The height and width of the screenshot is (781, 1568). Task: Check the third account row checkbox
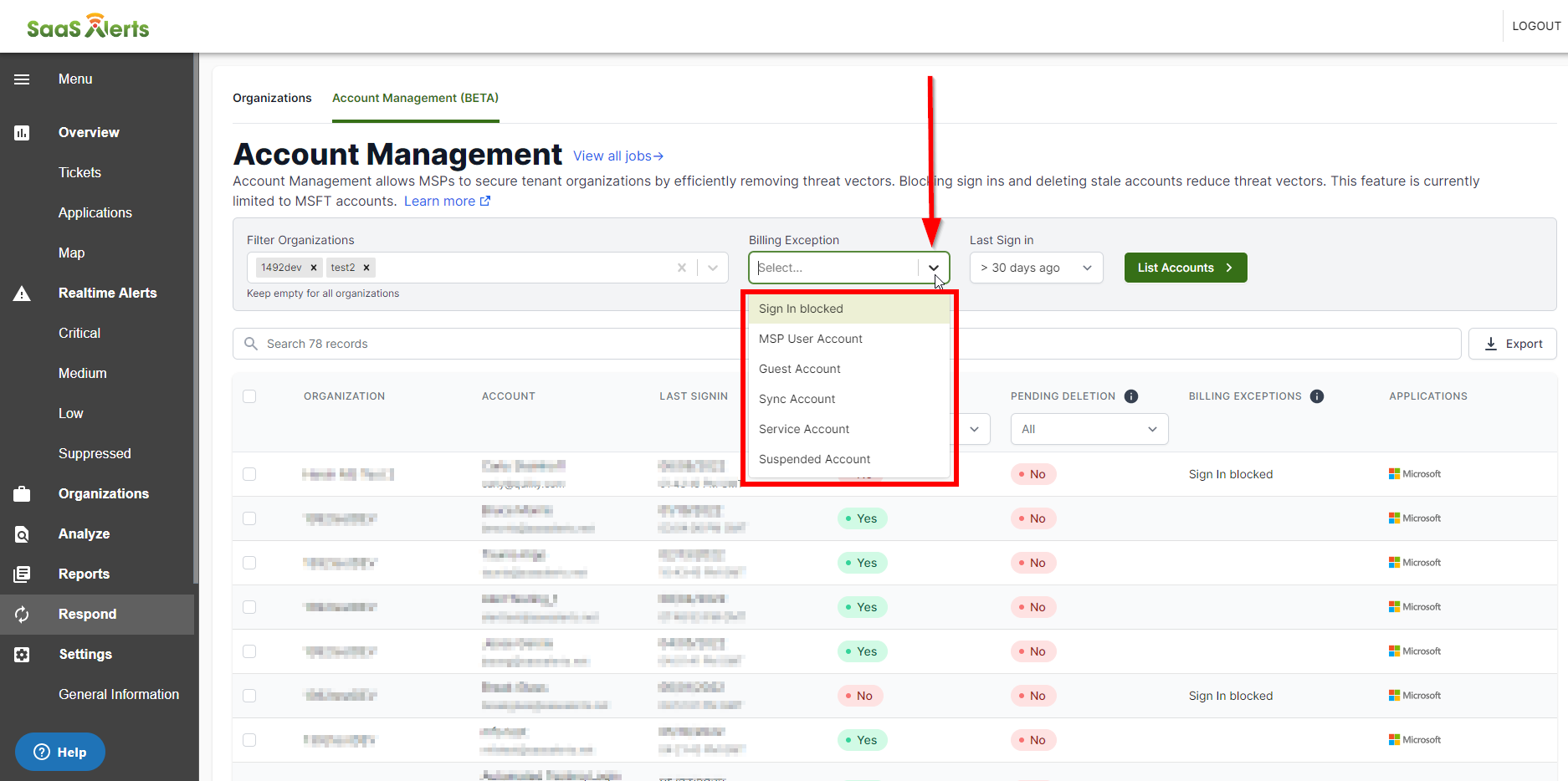(249, 563)
